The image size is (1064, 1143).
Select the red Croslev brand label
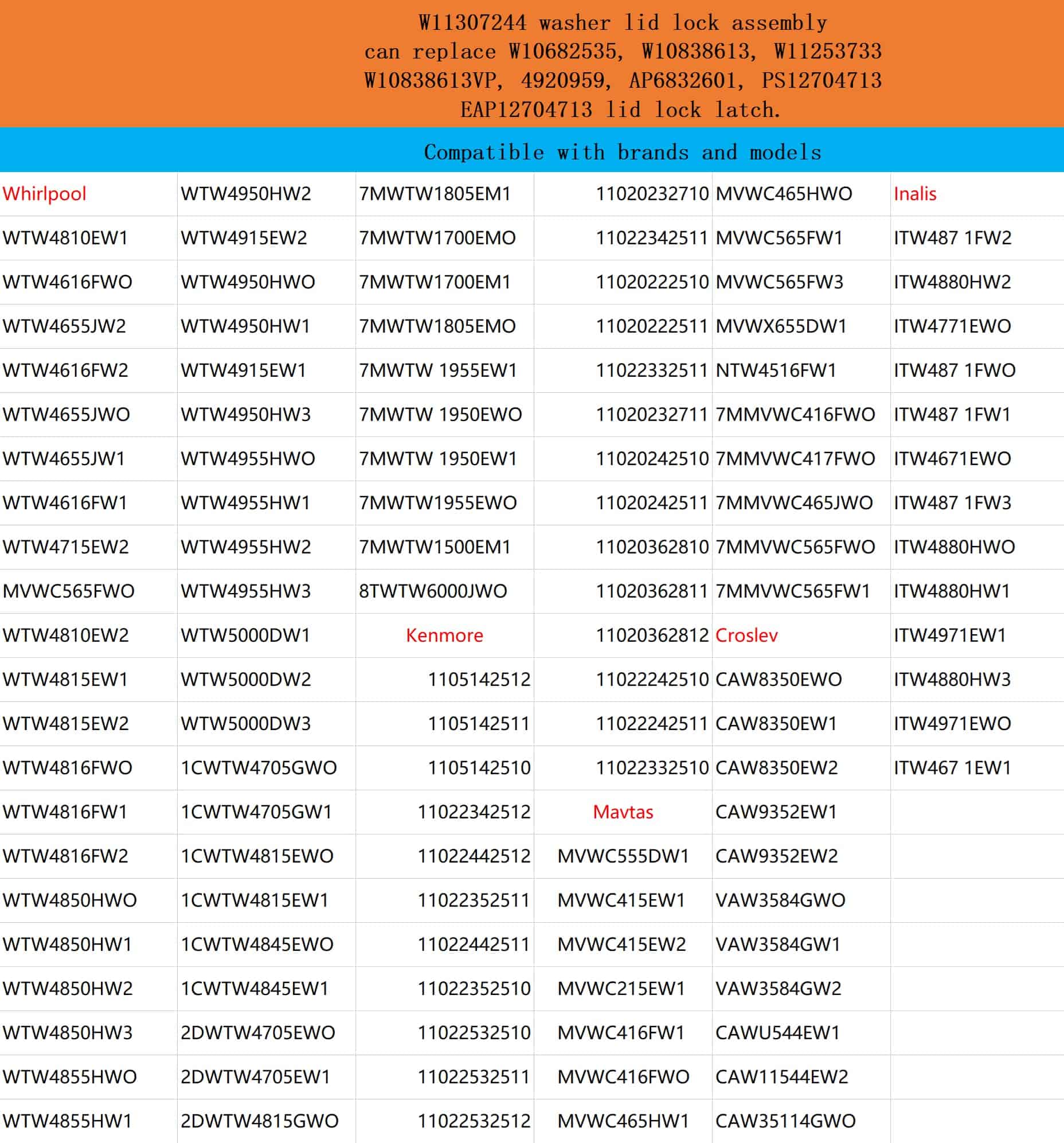coord(746,635)
